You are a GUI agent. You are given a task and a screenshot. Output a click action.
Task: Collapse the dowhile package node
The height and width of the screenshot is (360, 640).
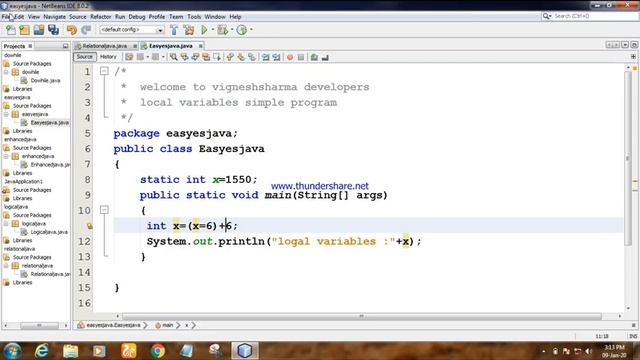[x=6, y=72]
